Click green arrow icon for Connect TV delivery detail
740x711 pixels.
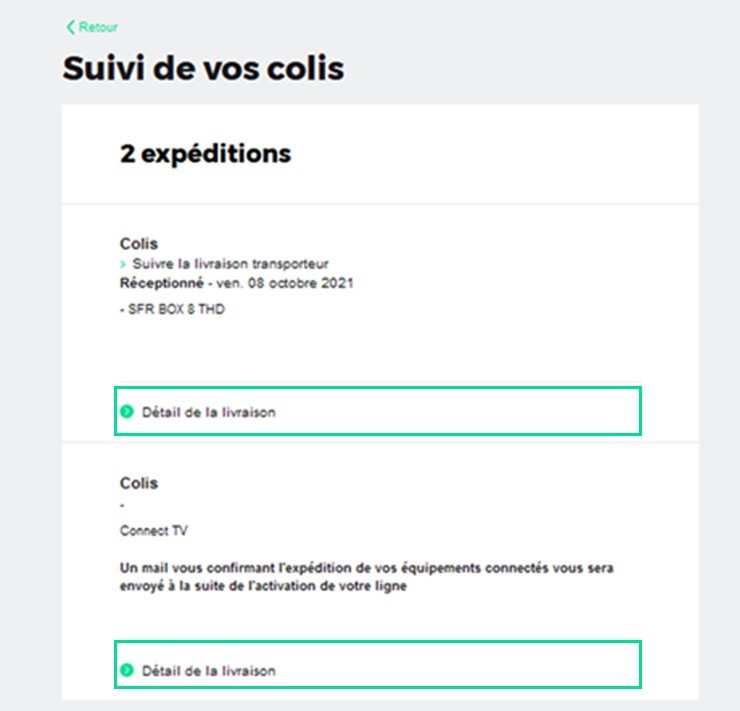pos(126,670)
